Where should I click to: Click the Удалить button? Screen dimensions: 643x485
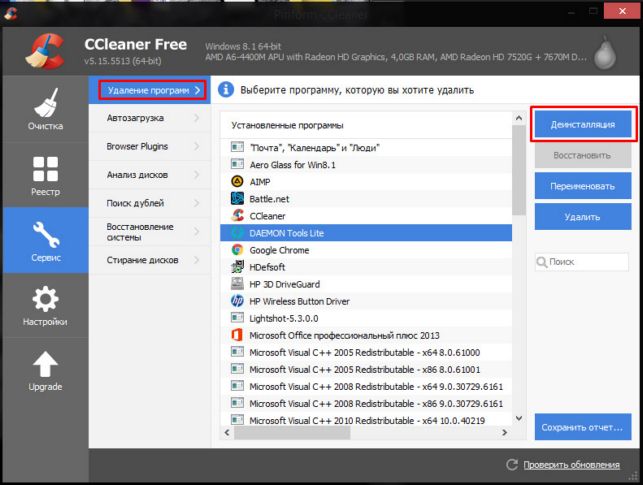(x=583, y=217)
